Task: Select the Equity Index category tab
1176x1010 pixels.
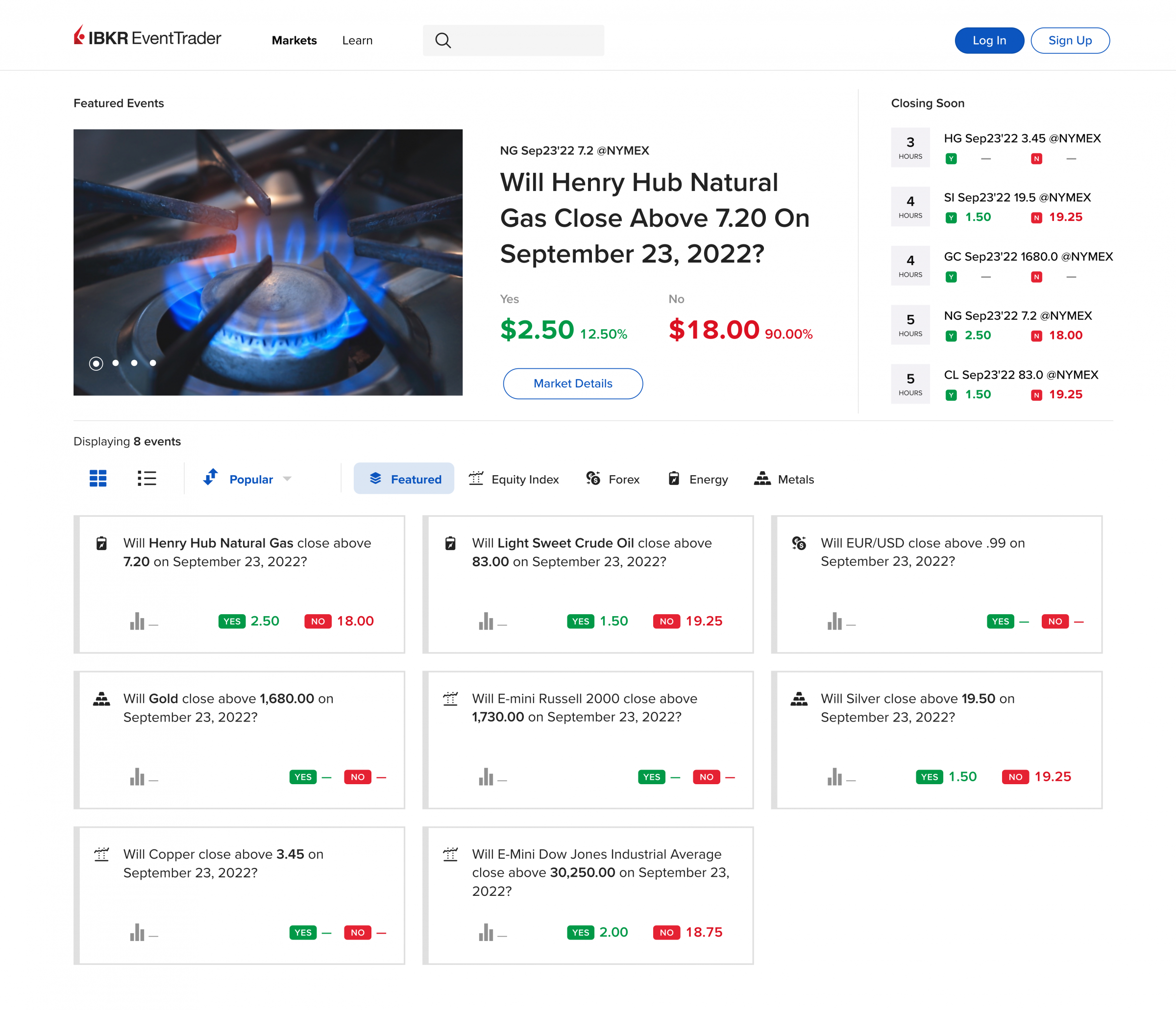Action: coord(513,479)
